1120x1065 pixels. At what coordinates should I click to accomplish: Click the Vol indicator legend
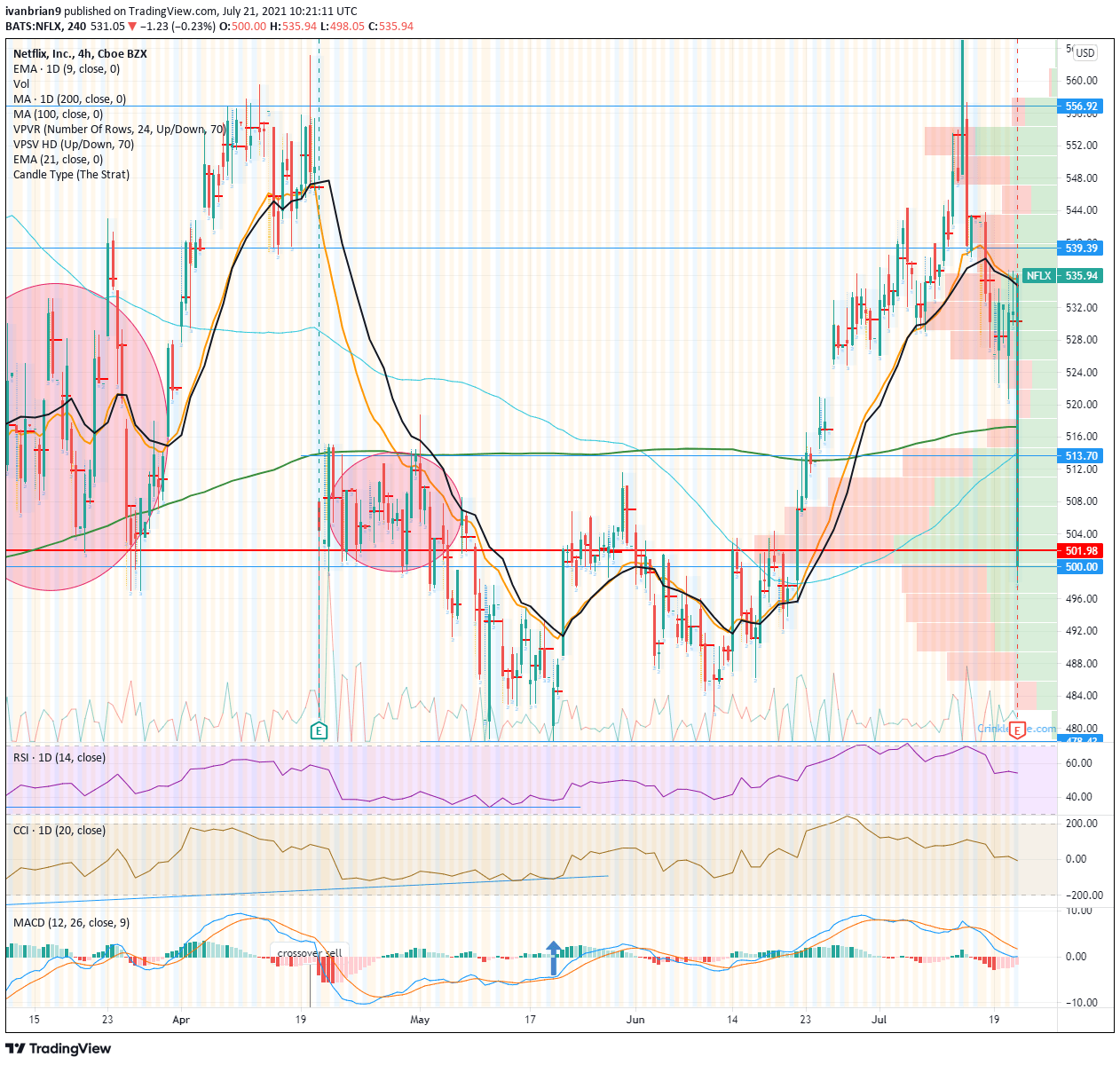click(x=21, y=83)
